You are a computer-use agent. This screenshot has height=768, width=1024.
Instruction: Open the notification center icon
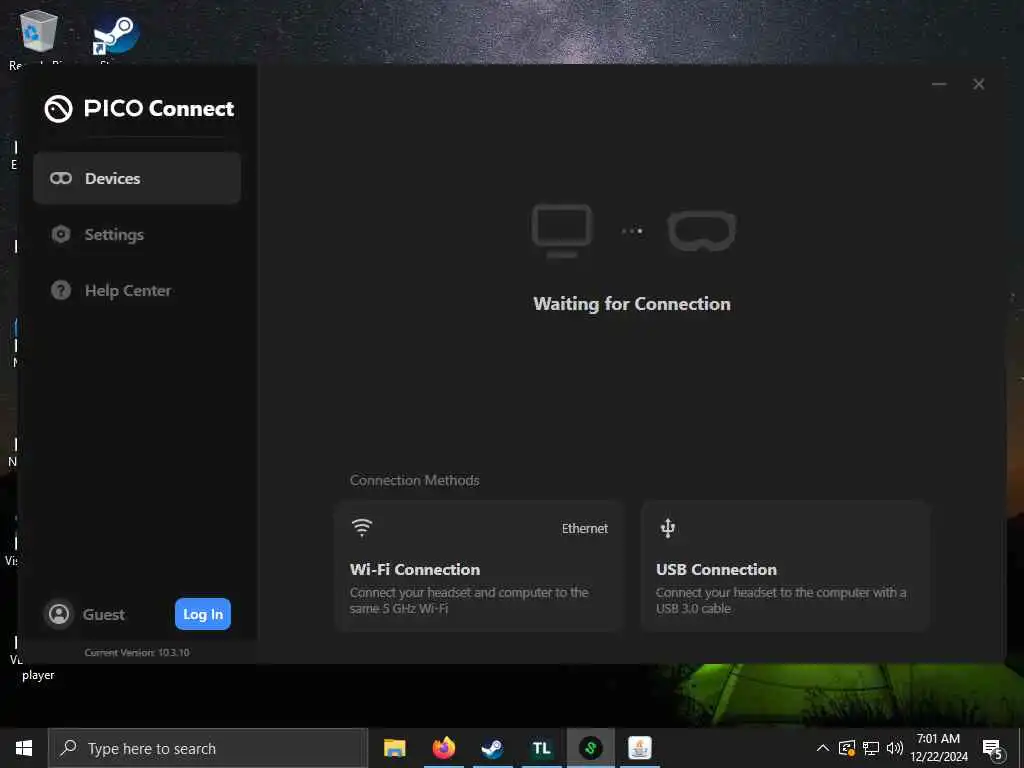coord(993,749)
